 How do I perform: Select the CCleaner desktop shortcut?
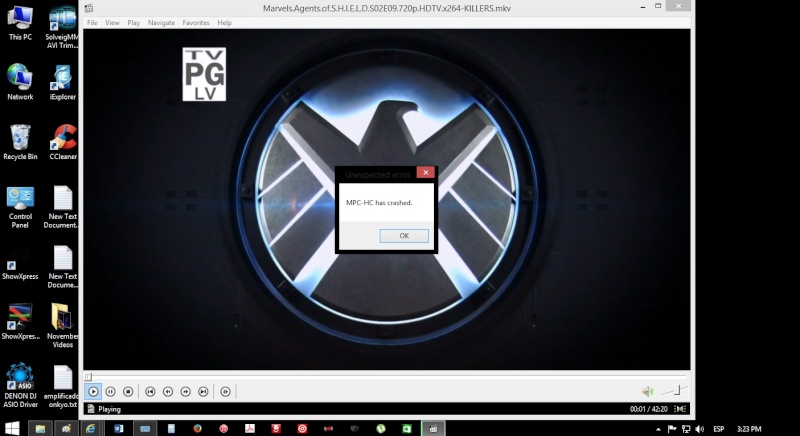[63, 142]
